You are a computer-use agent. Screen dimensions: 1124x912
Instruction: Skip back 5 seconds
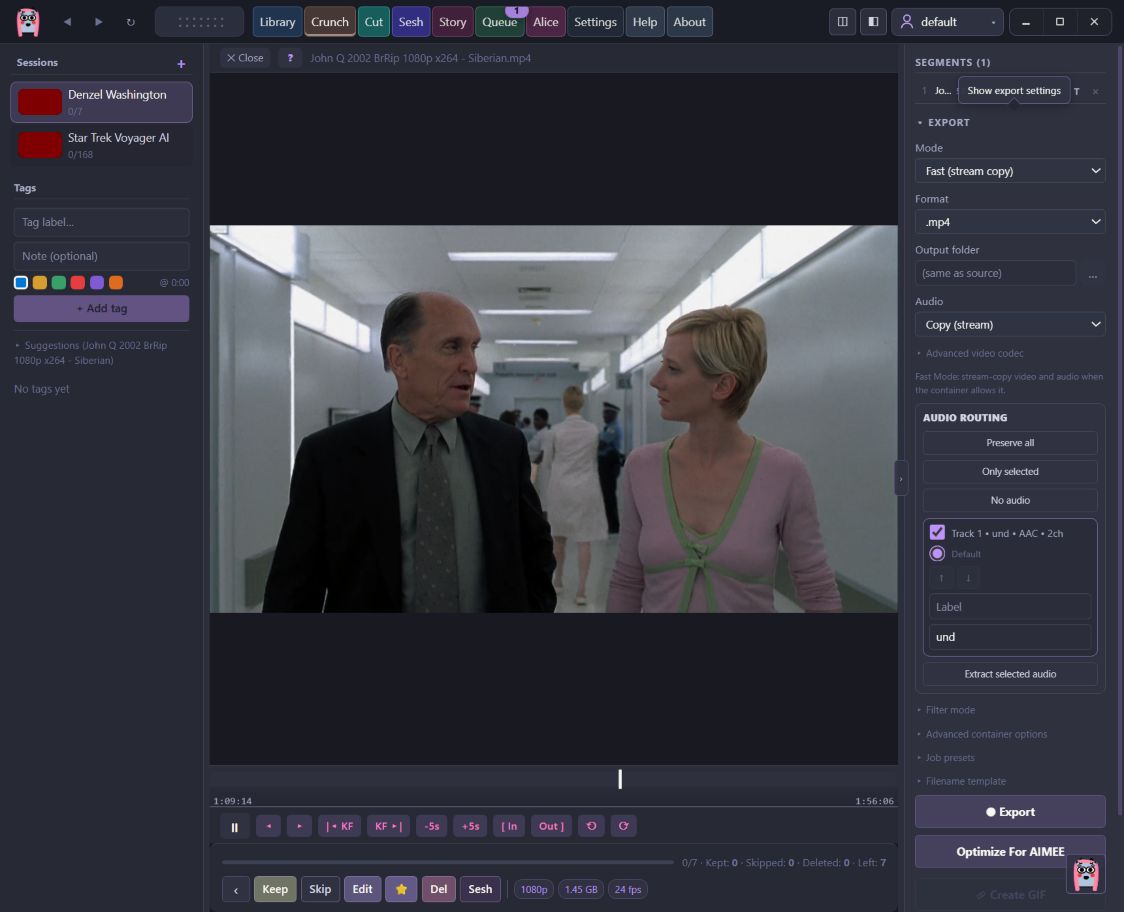[432, 826]
